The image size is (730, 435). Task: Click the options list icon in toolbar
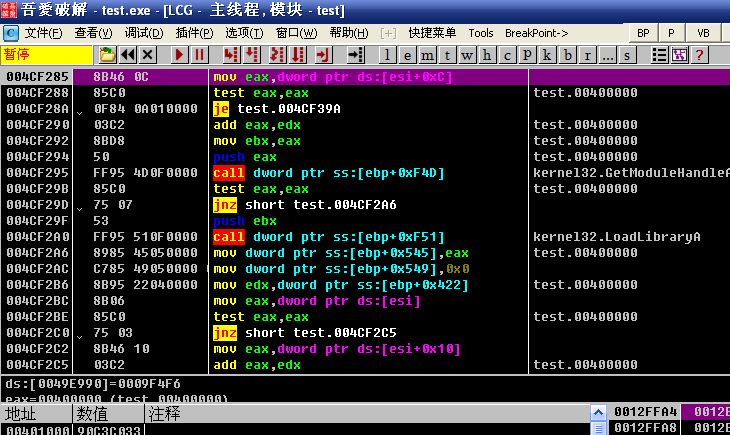click(659, 55)
